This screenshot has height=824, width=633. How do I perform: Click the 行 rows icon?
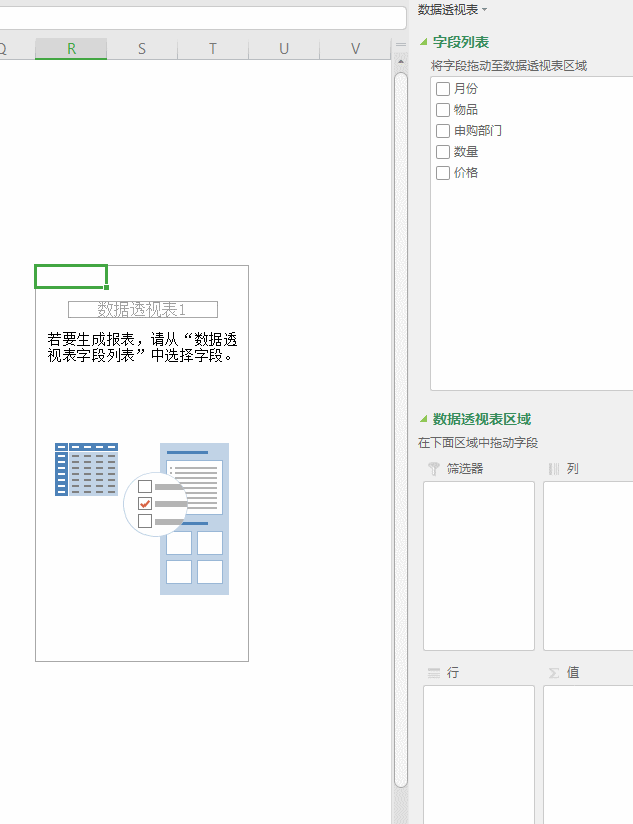coord(434,673)
